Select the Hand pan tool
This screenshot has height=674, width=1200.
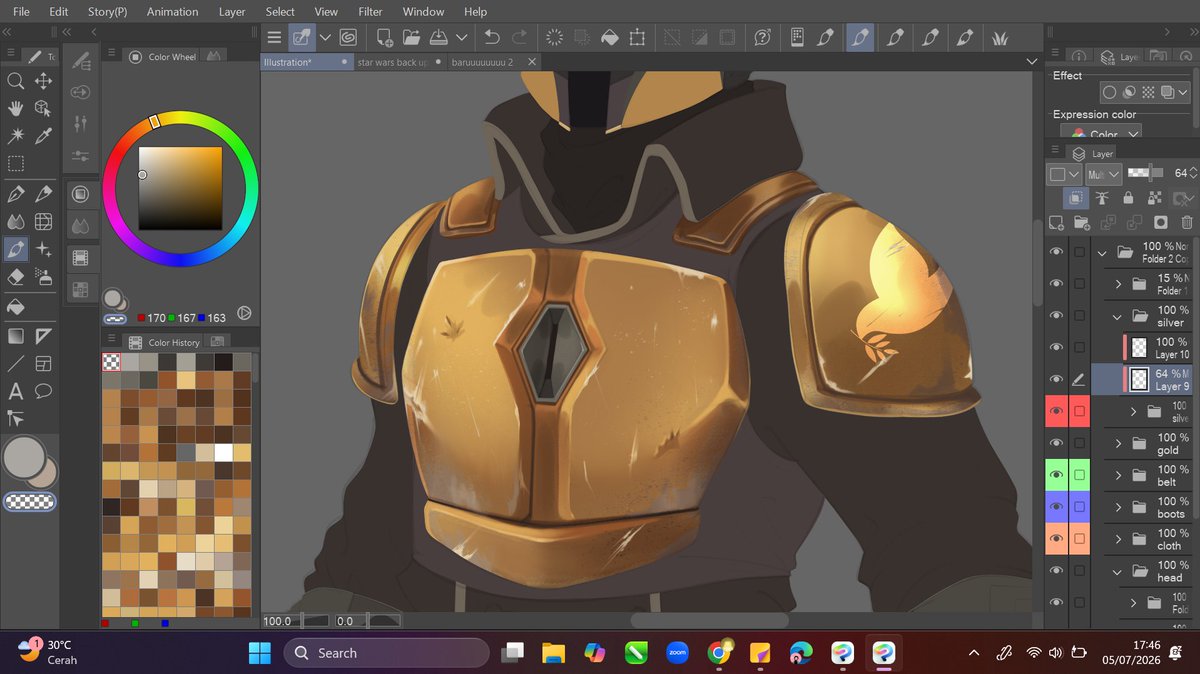tap(15, 108)
